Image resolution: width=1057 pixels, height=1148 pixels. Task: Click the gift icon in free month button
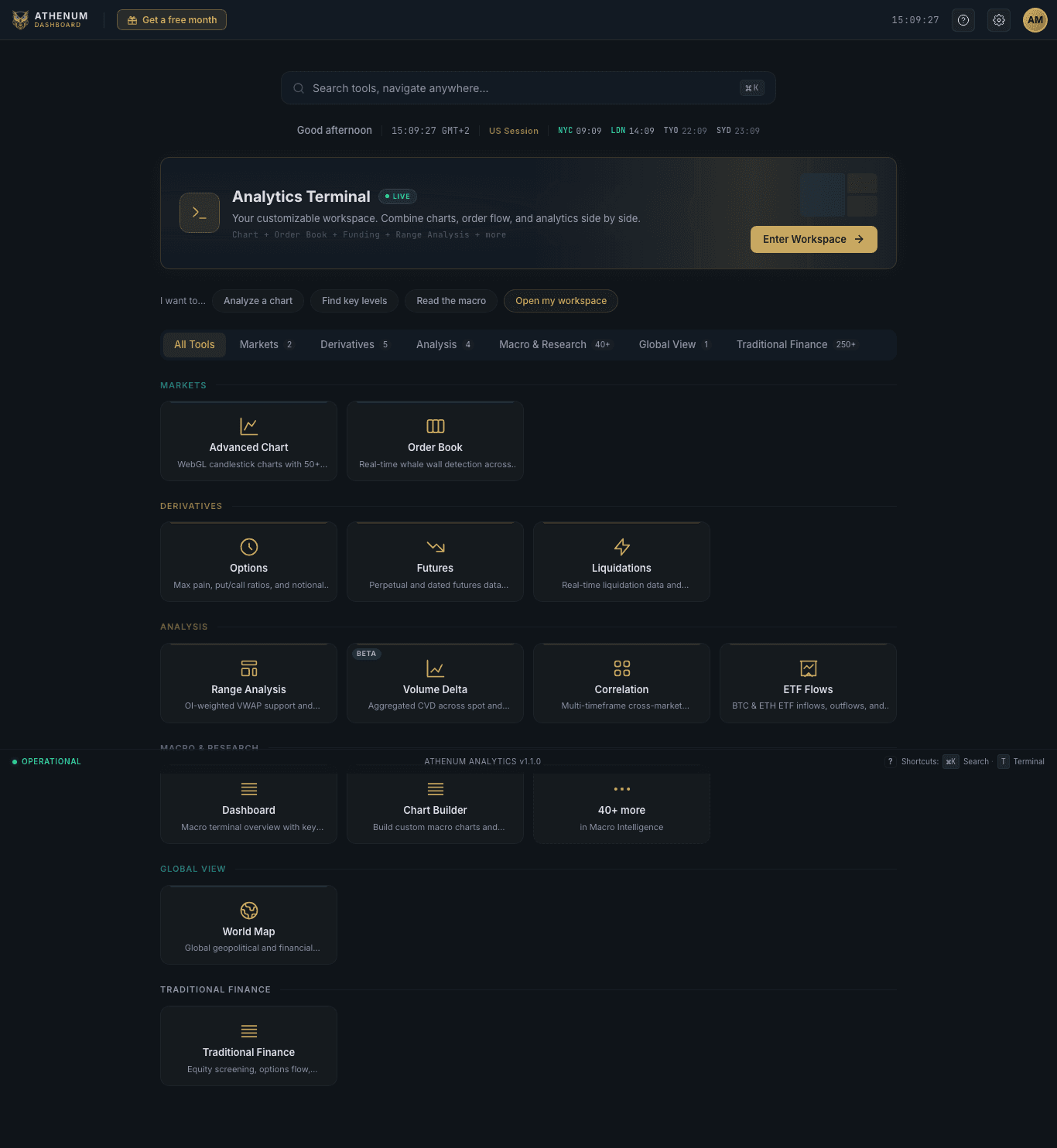coord(132,20)
